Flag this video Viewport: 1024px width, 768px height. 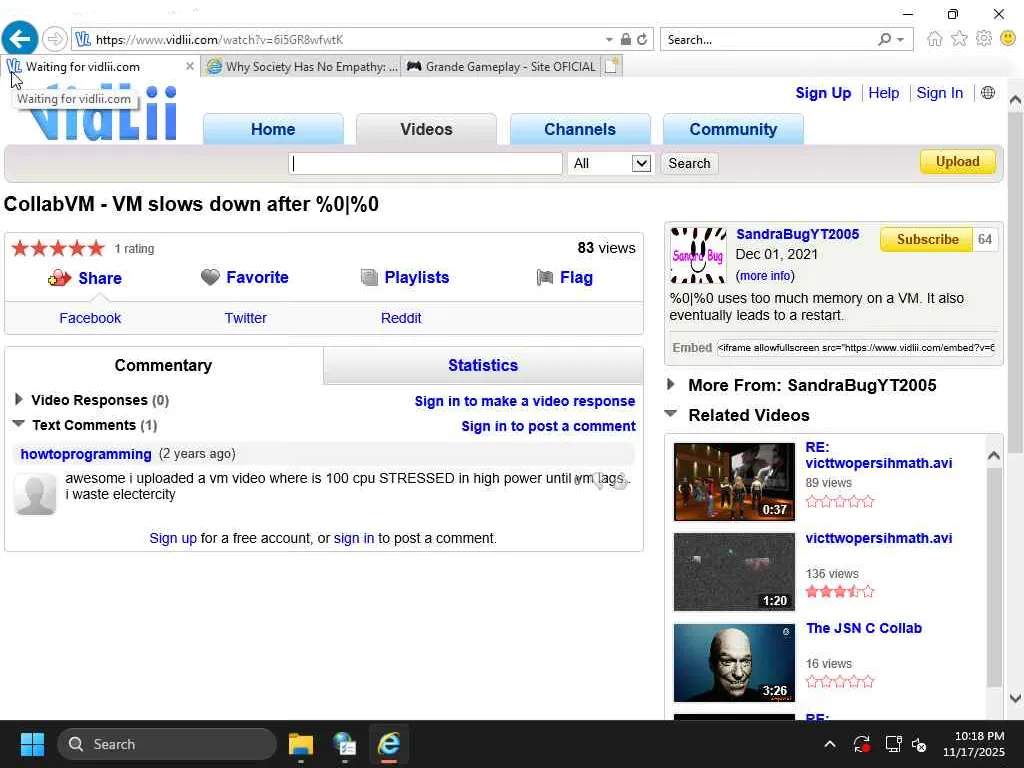565,278
